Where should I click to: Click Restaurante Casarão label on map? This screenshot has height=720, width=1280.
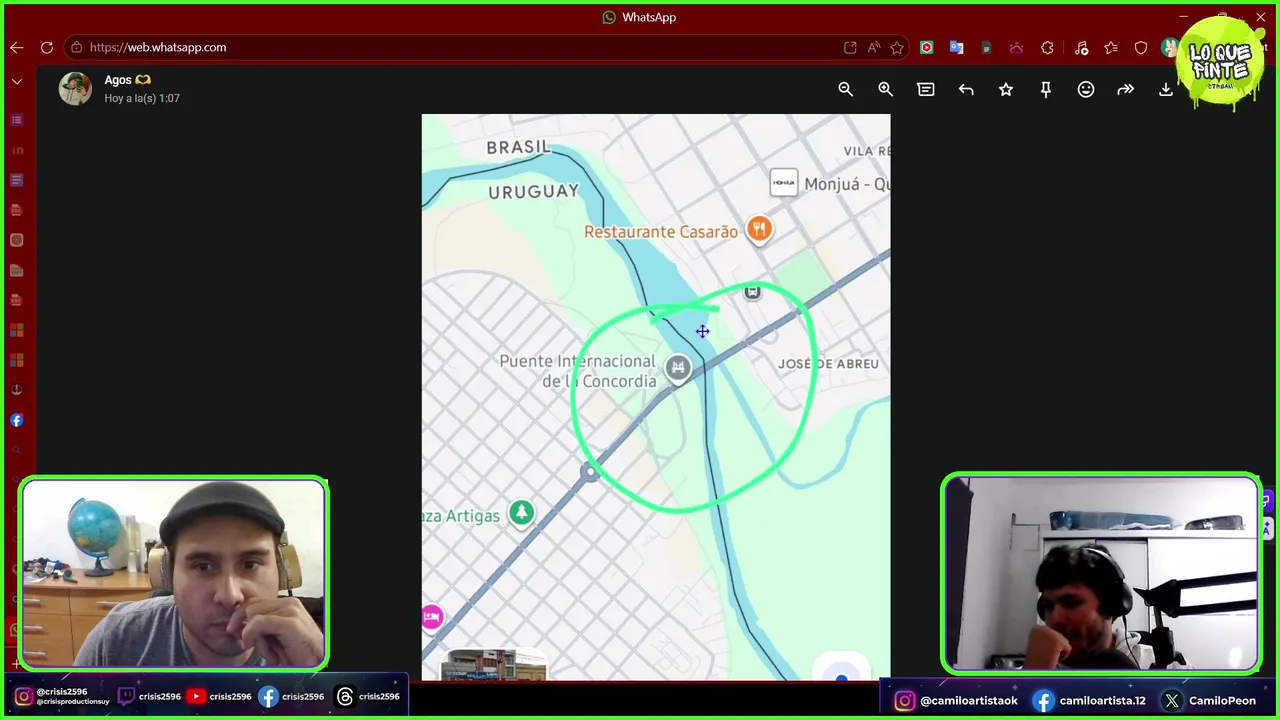tap(661, 232)
